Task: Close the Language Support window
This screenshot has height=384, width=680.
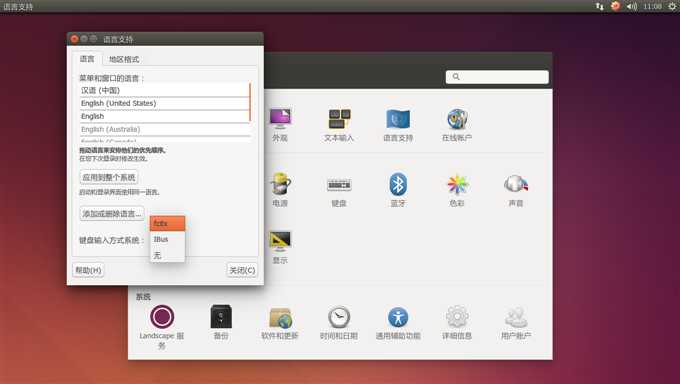Action: tap(74, 39)
